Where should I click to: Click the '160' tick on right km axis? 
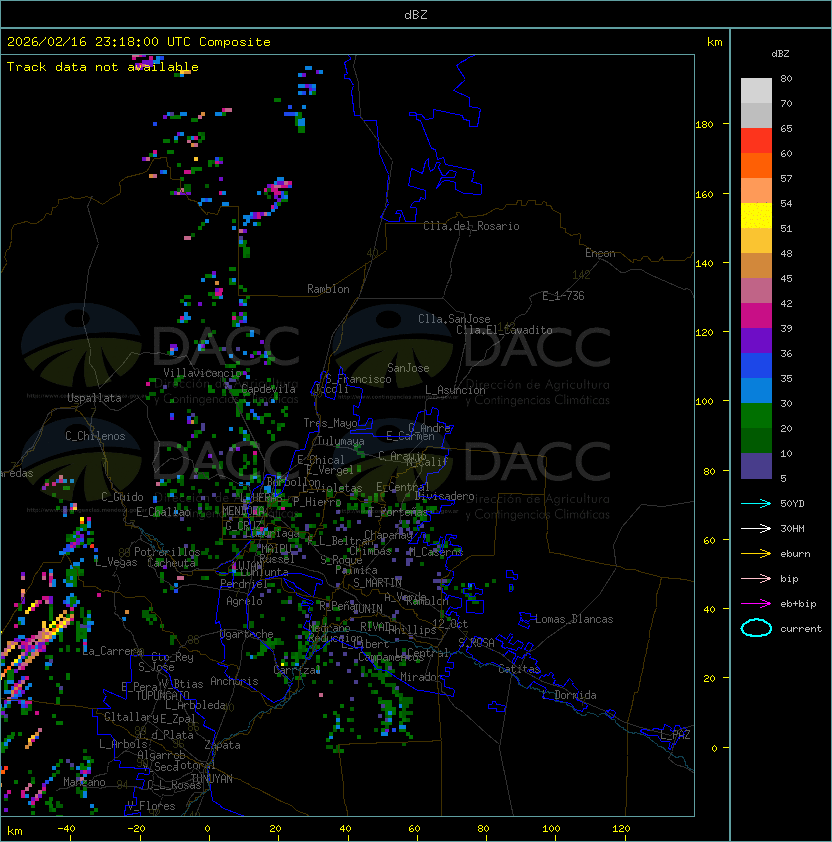[704, 194]
